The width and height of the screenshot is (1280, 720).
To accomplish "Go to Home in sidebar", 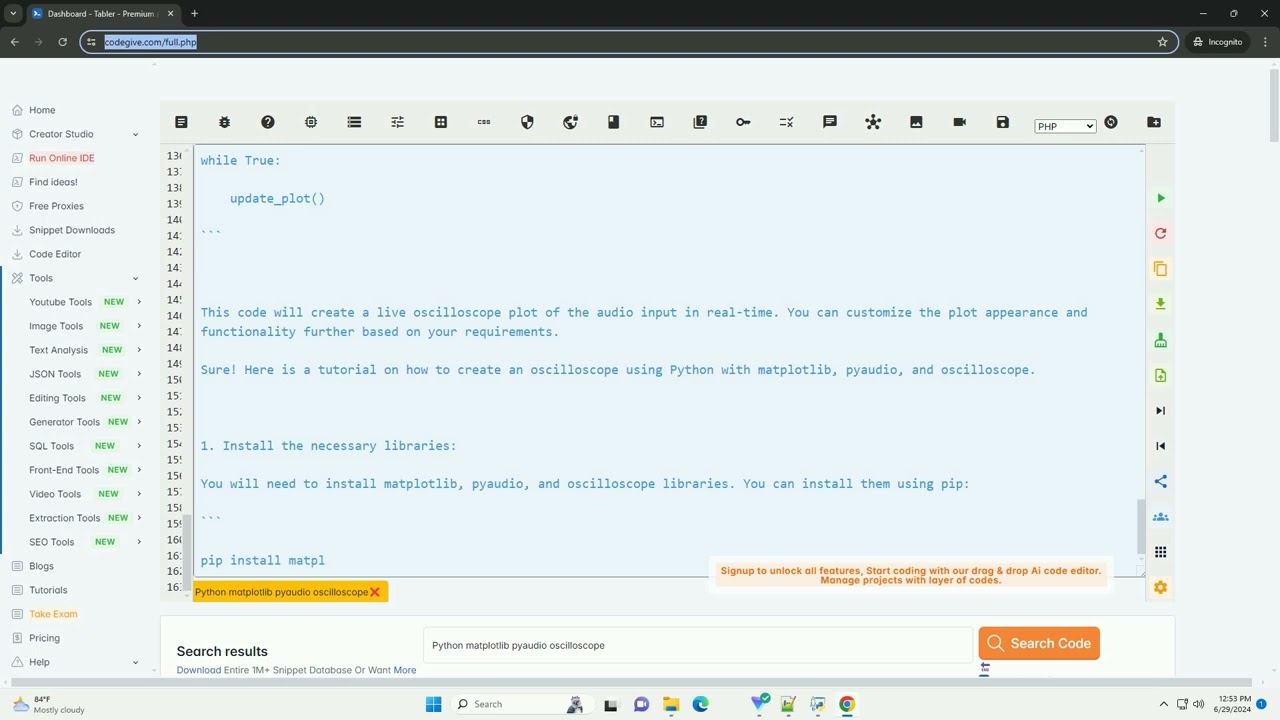I will point(42,110).
